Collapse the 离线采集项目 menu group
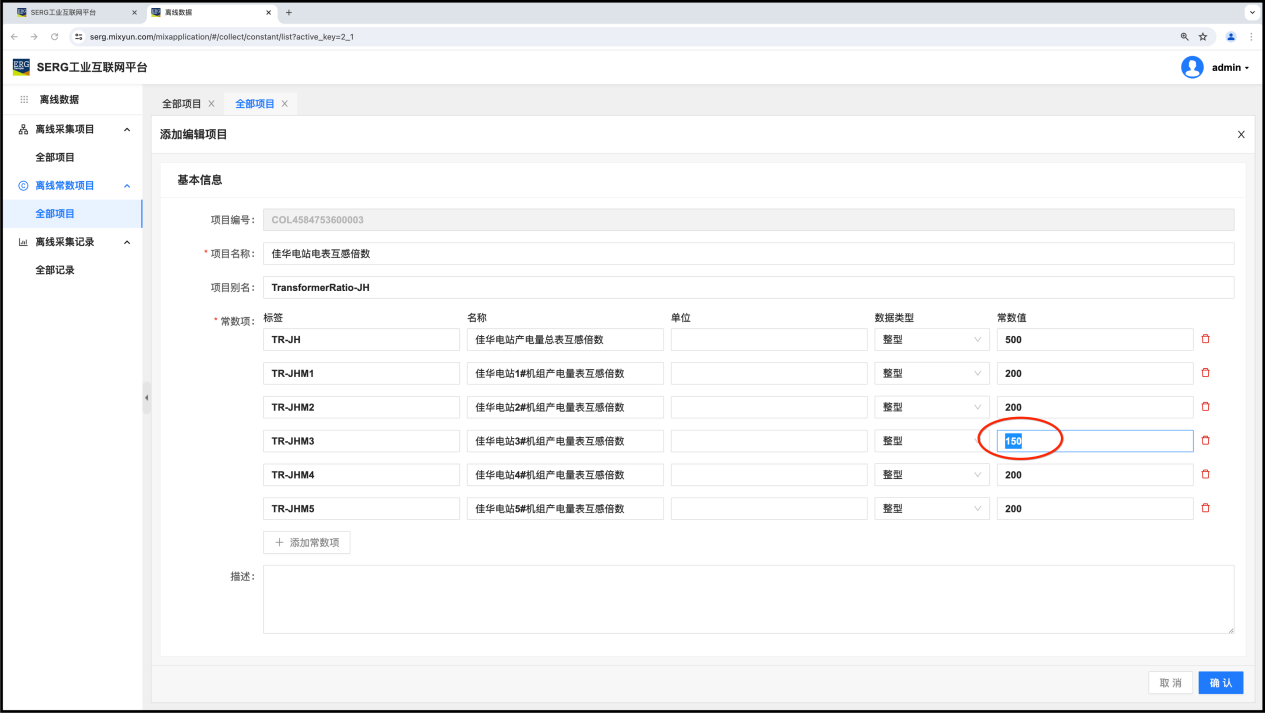Viewport: 1265px width, 713px height. pyautogui.click(x=127, y=129)
